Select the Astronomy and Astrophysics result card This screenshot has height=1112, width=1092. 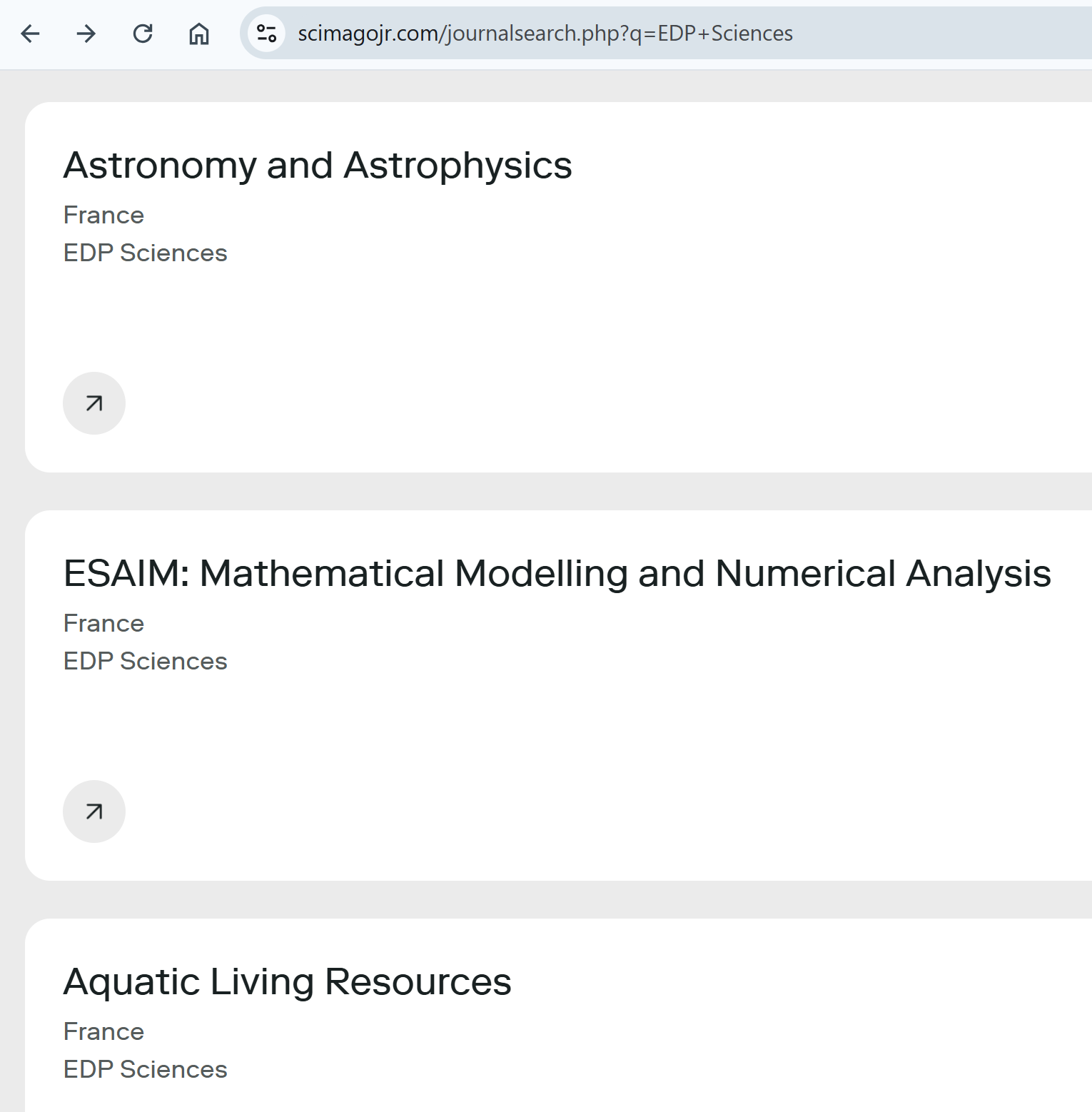point(558,287)
